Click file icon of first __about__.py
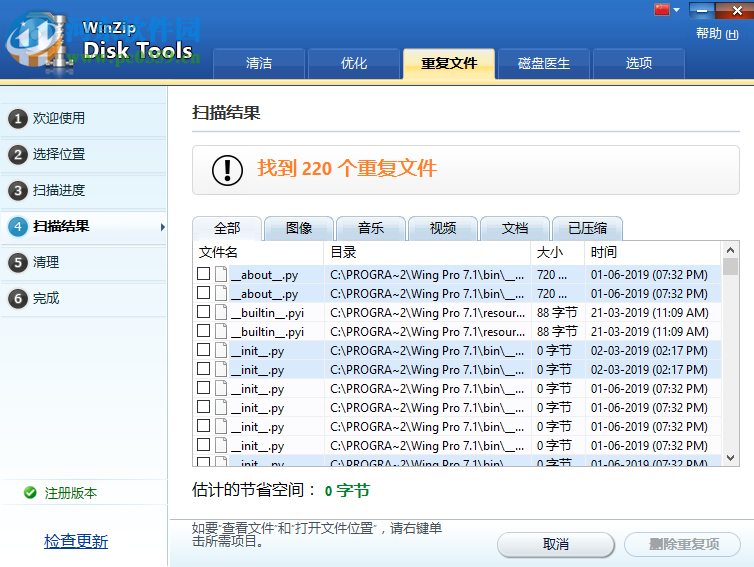This screenshot has height=567, width=754. pos(221,274)
